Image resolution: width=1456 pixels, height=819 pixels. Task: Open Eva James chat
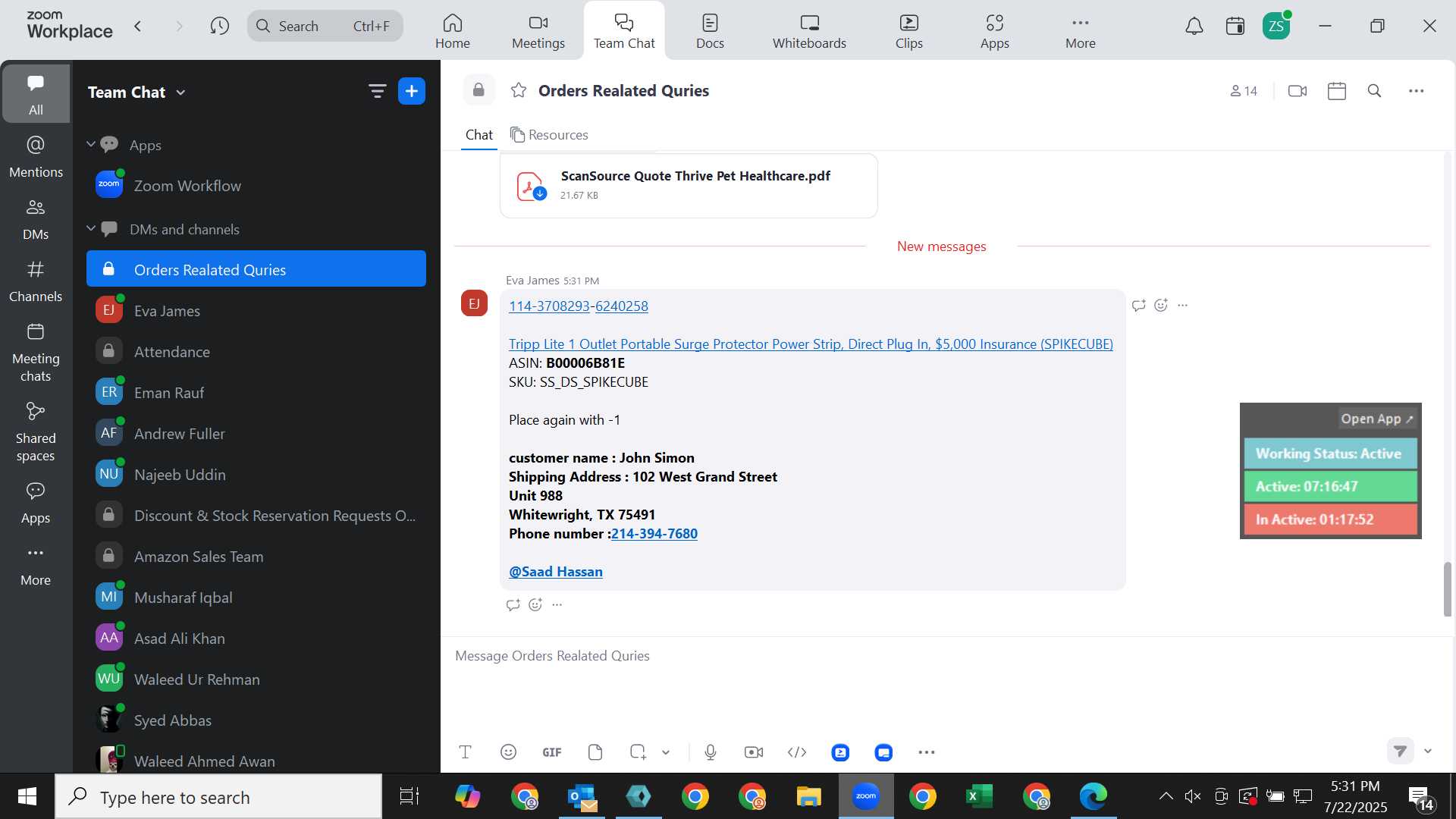click(x=256, y=311)
